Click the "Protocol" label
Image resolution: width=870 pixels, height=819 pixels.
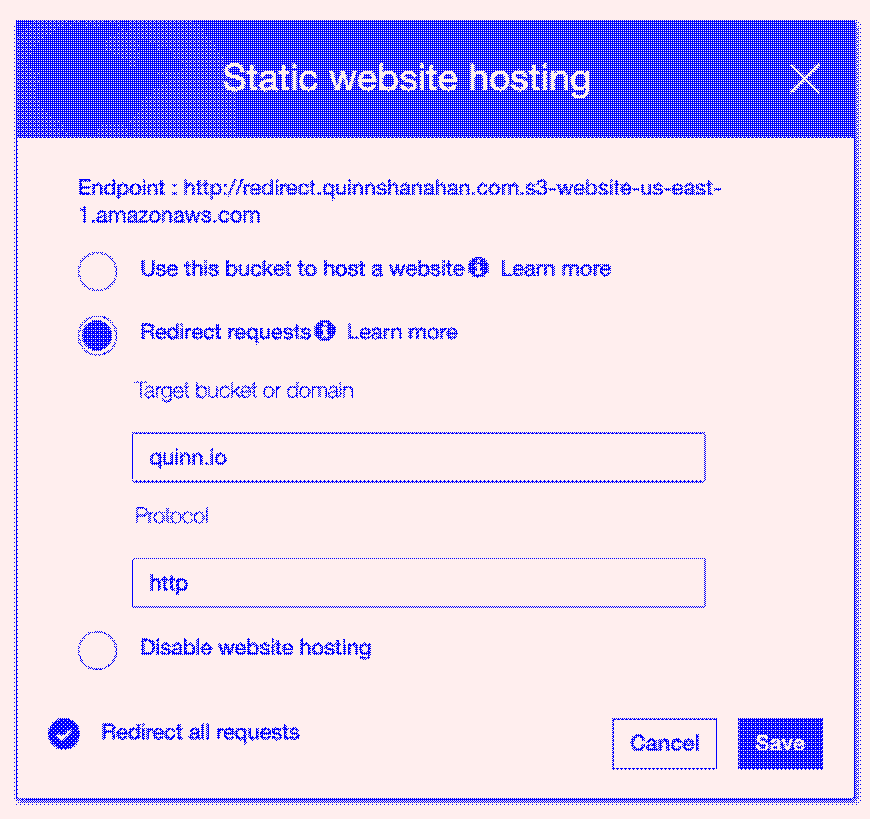[x=171, y=515]
